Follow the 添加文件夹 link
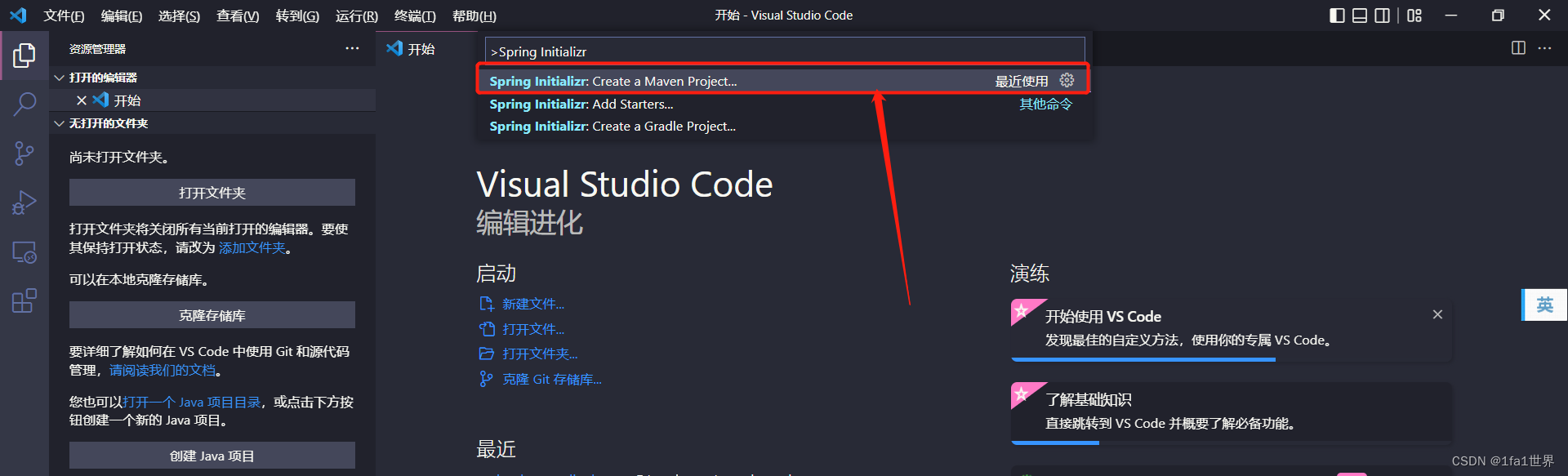The width and height of the screenshot is (1568, 476). [x=252, y=247]
